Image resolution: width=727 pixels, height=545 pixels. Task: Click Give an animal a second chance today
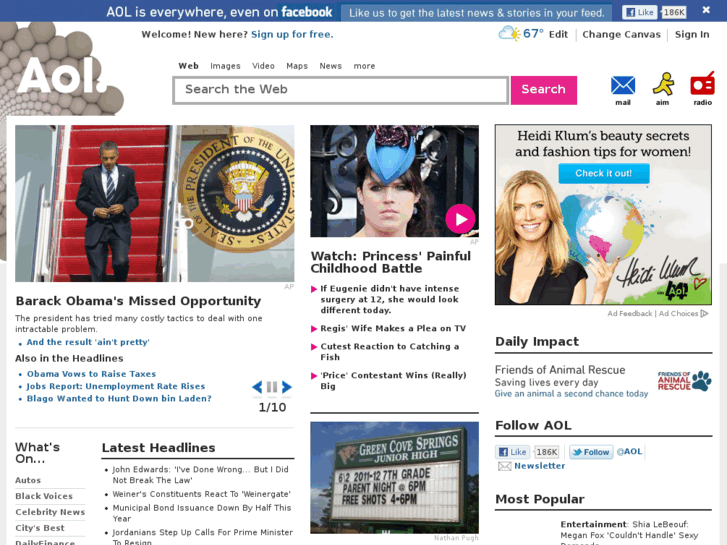point(571,394)
